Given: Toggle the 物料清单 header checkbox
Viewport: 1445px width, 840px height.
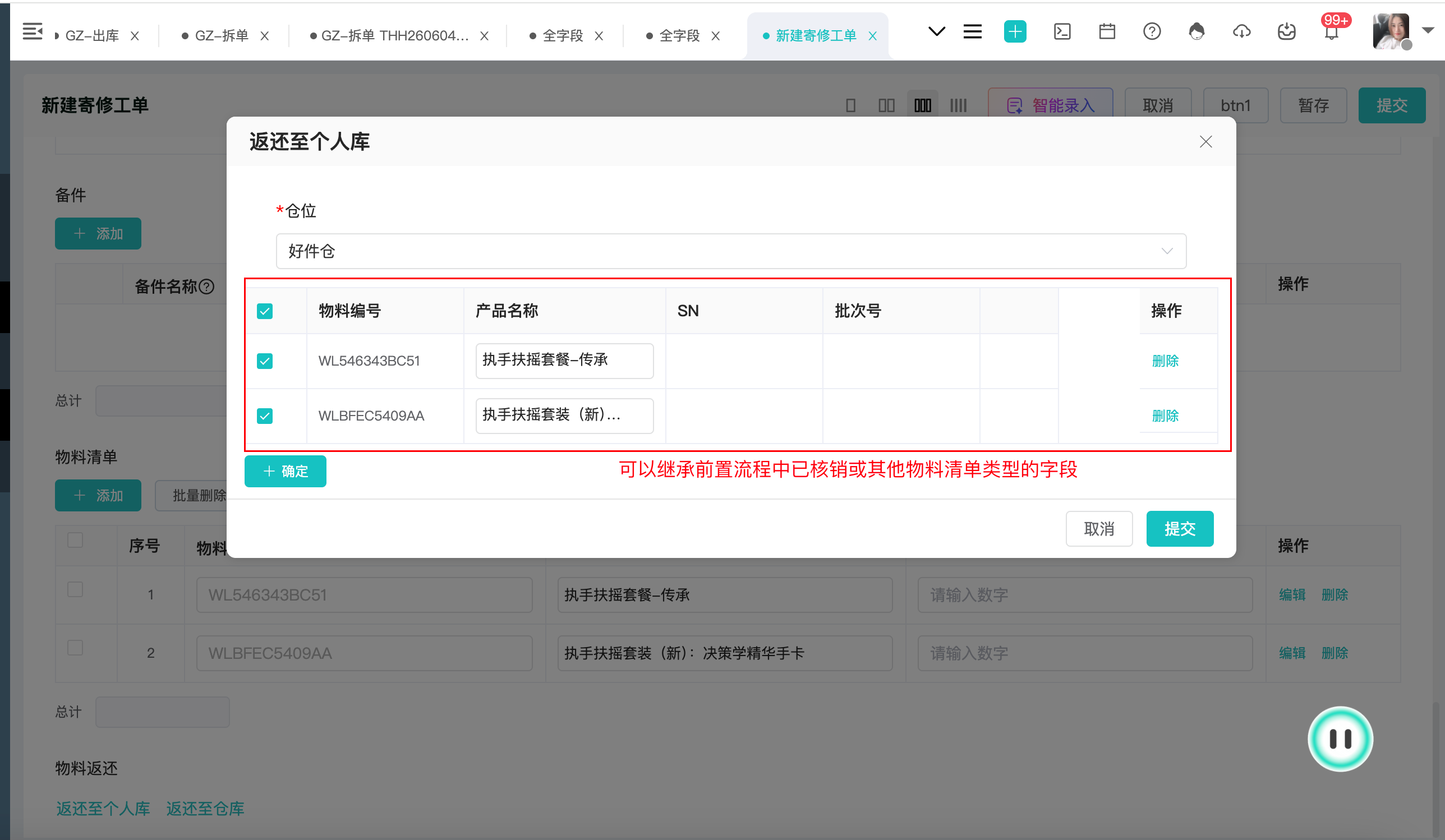Looking at the screenshot, I should (x=75, y=540).
